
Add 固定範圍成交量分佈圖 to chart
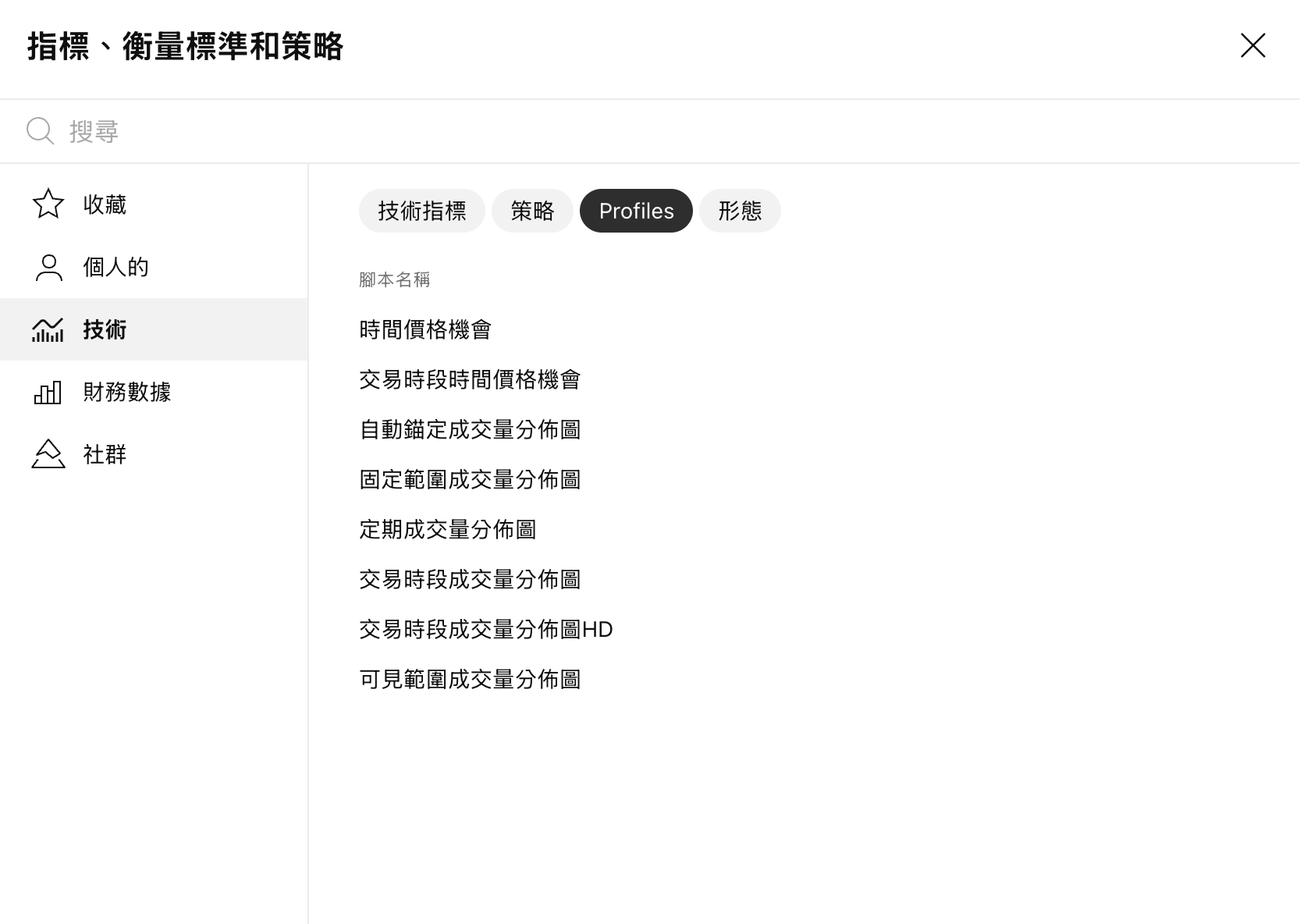pos(470,480)
